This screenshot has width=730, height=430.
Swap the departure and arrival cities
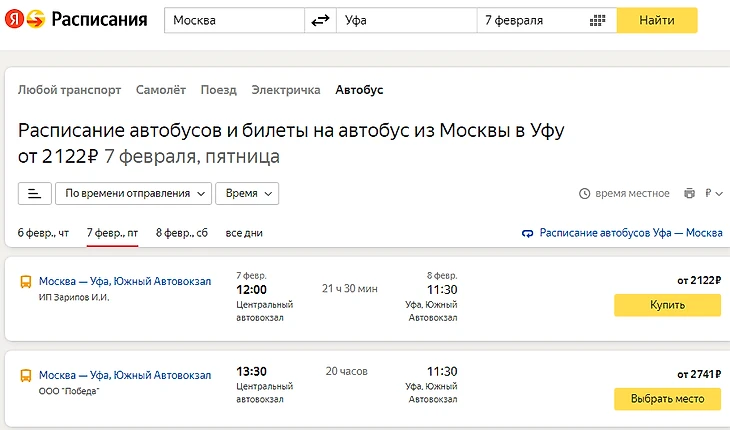coord(321,21)
